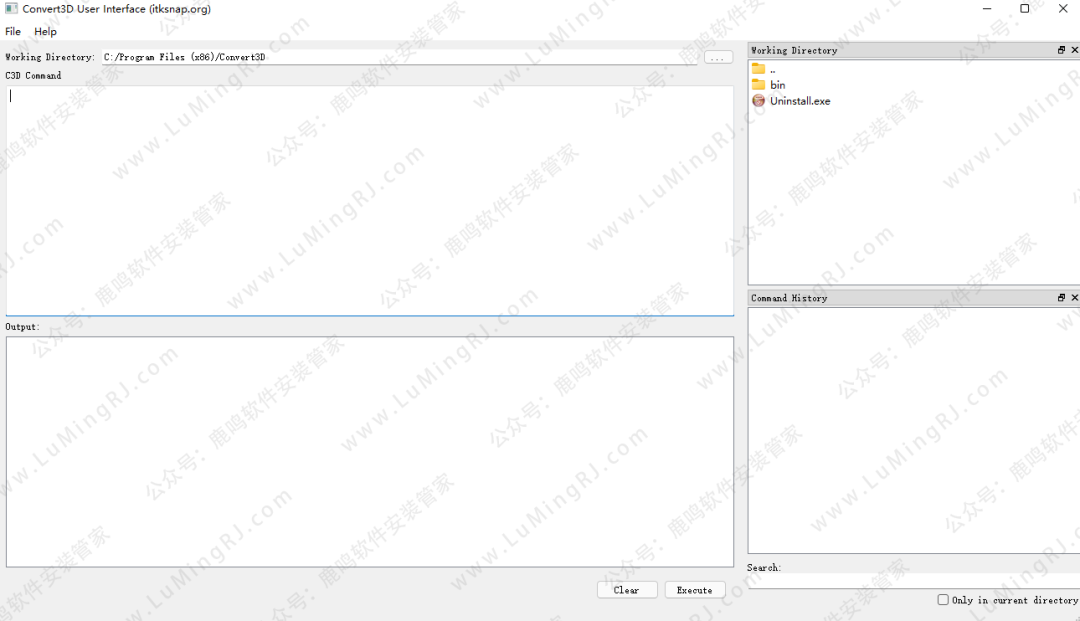Screen dimensions: 1080x621
Task: Click the Search input field
Action: (x=914, y=581)
